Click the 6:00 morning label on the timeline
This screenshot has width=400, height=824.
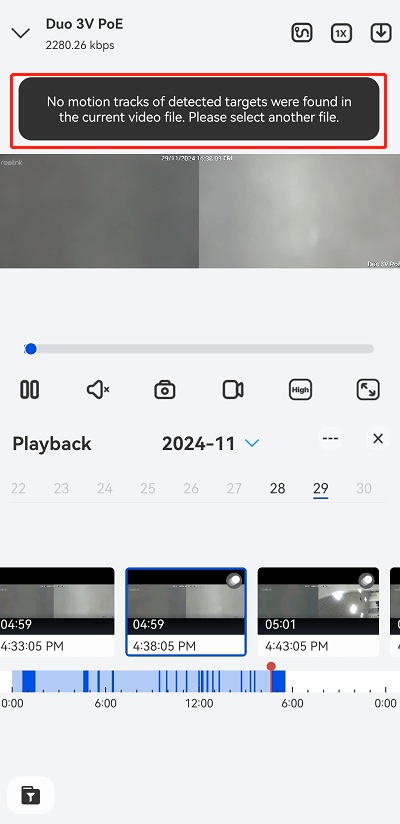pos(106,704)
